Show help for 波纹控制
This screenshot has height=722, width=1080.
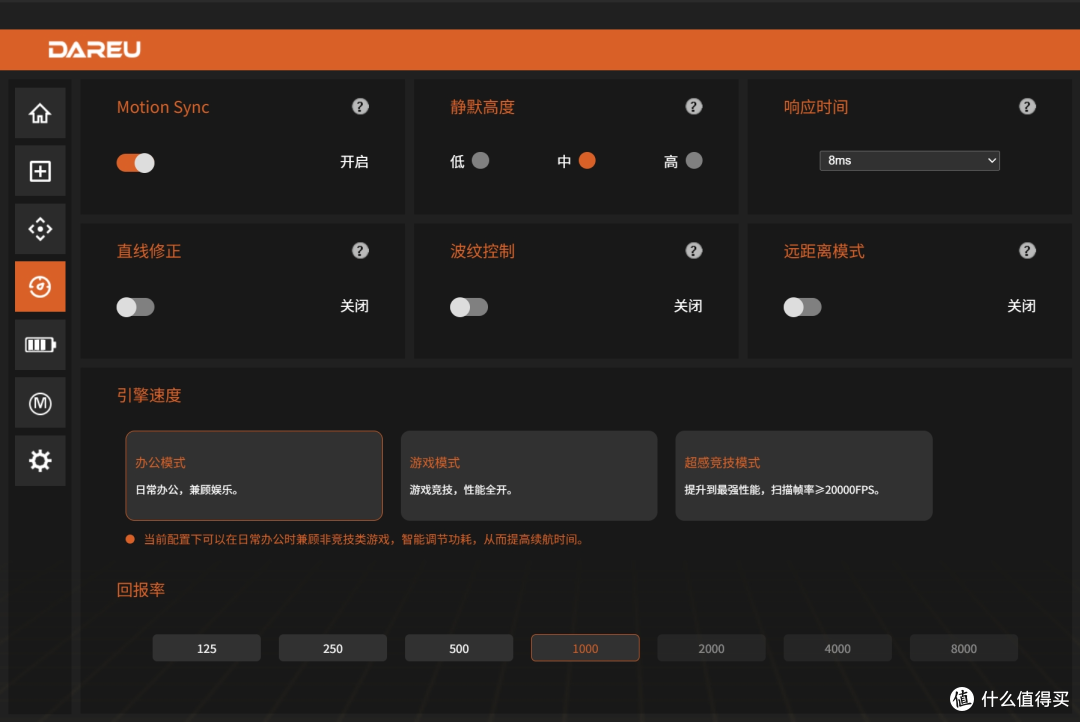694,251
